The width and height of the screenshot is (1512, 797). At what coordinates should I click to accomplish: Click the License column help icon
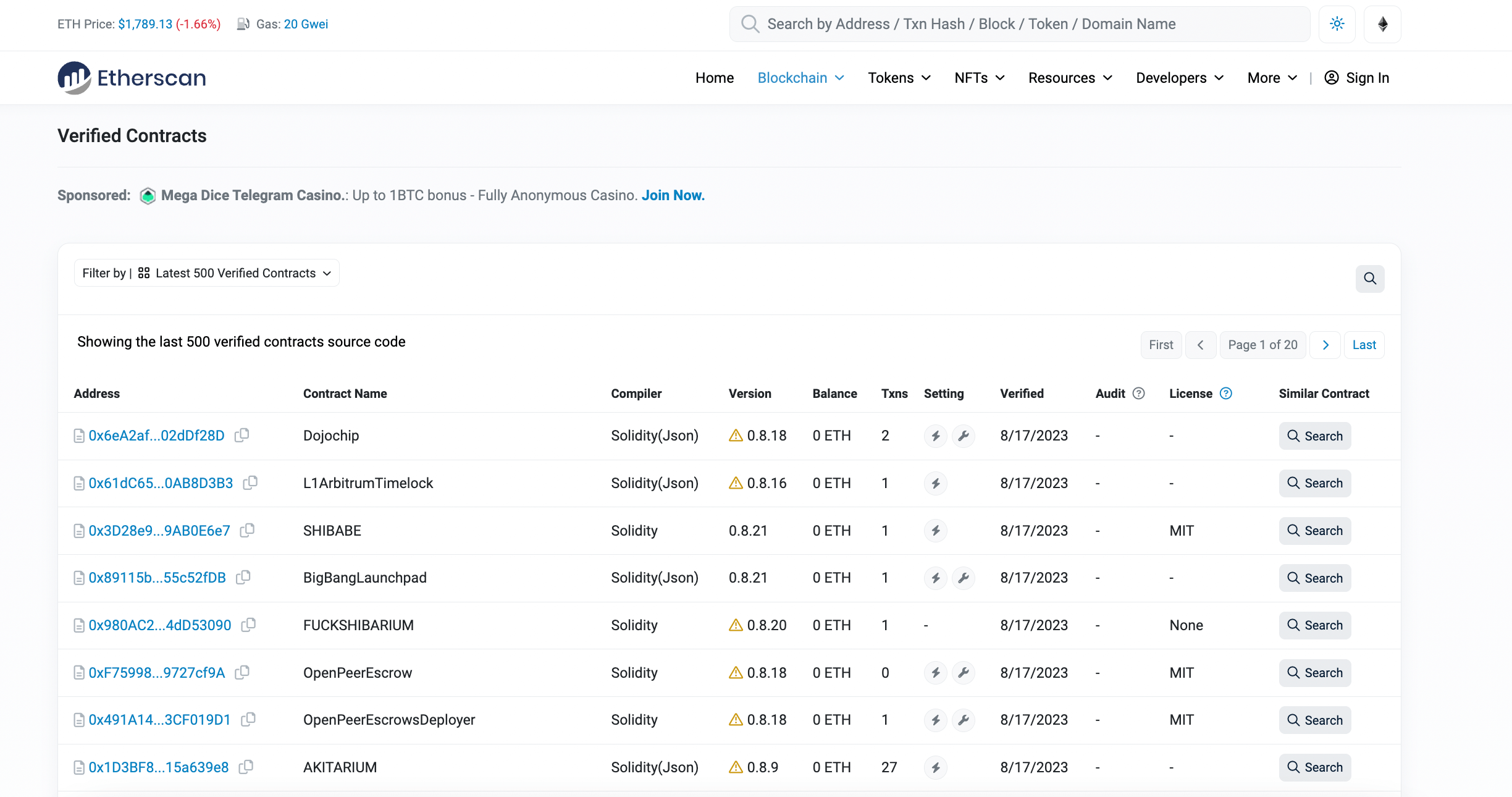tap(1226, 394)
